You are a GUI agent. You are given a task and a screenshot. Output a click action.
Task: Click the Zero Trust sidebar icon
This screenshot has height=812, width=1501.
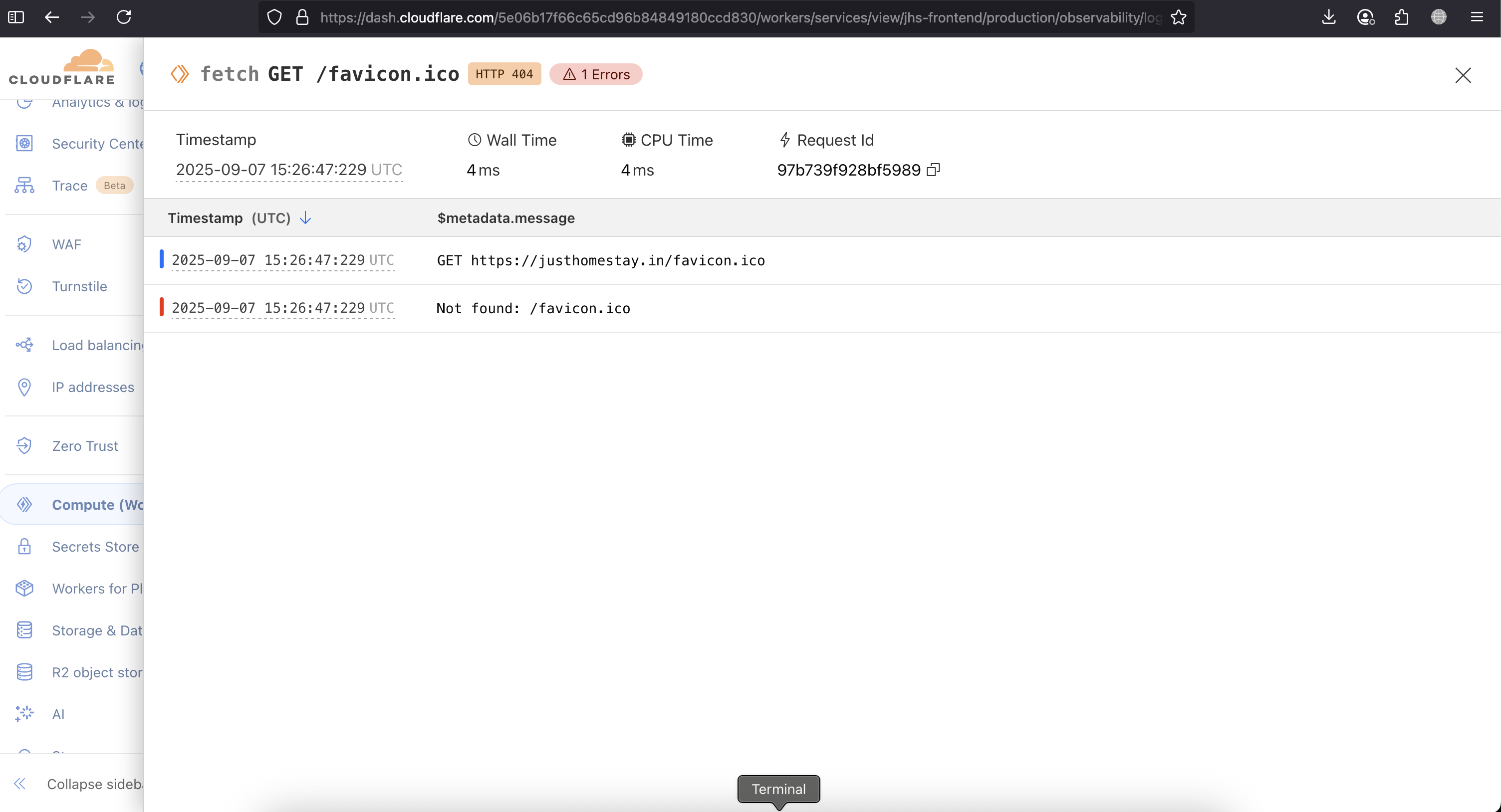pyautogui.click(x=24, y=445)
